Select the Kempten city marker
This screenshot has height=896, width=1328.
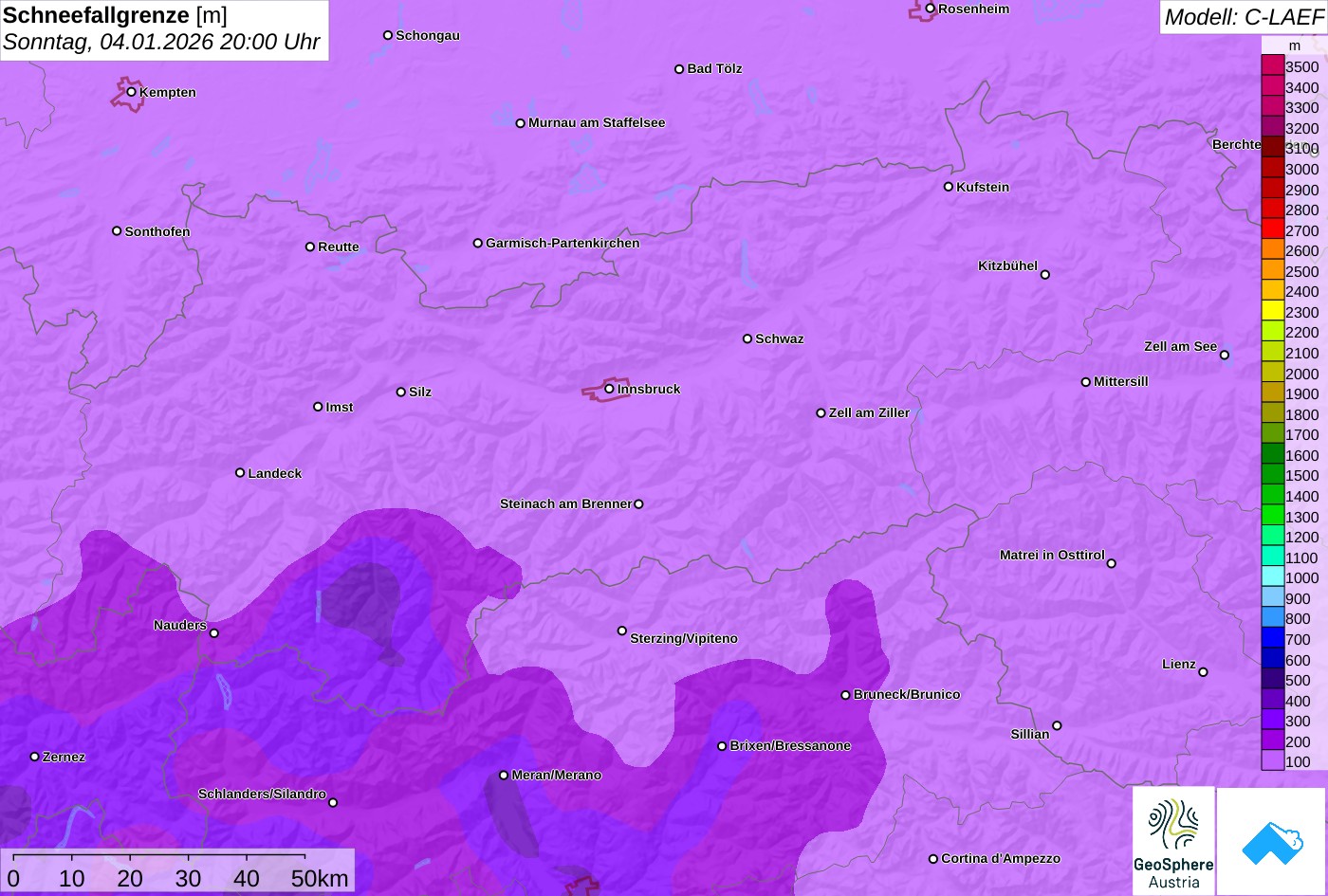(x=131, y=92)
